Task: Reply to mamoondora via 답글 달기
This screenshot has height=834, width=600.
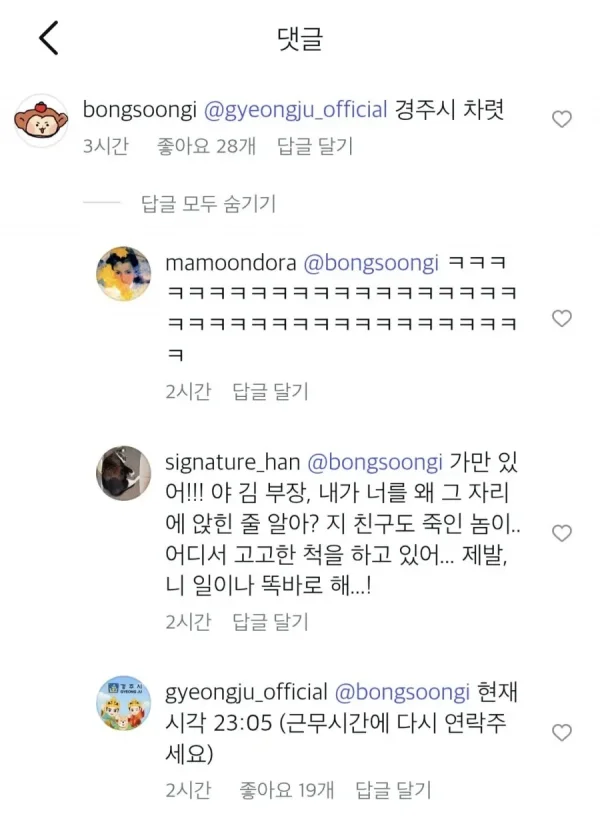Action: (x=271, y=391)
